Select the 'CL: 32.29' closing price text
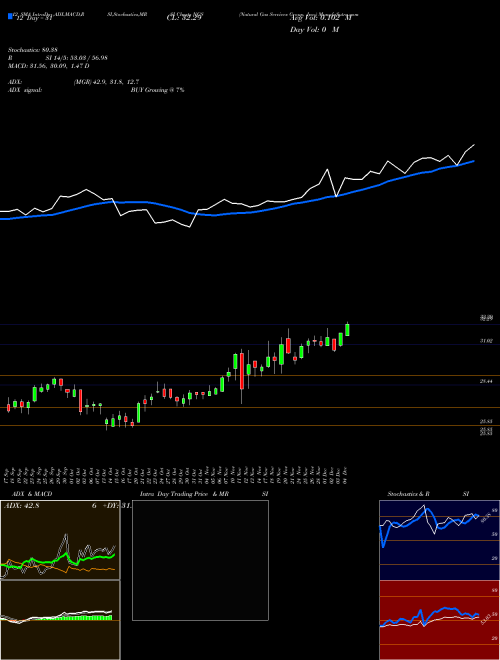The height and width of the screenshot is (660, 500). (185, 18)
